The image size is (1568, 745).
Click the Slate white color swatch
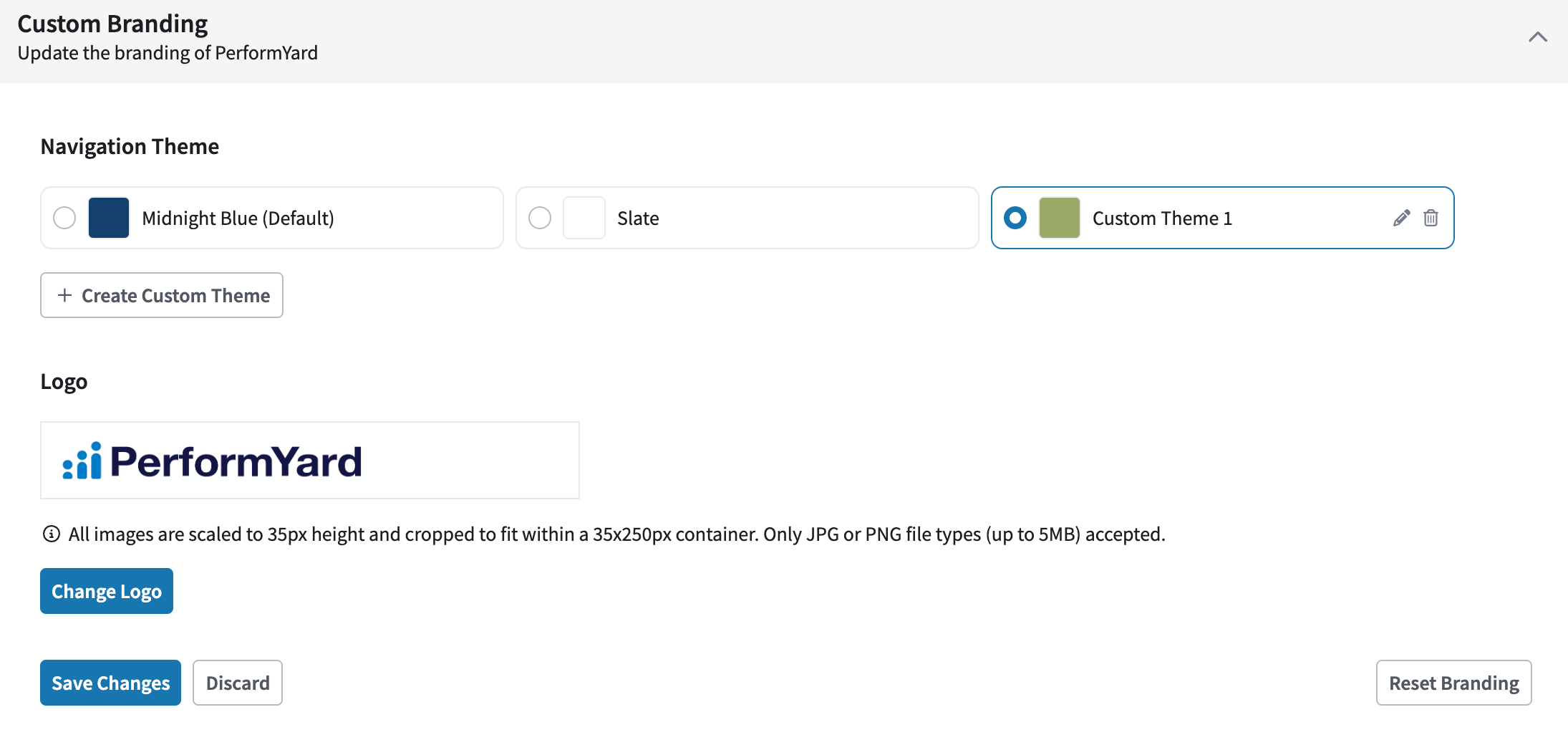[584, 218]
